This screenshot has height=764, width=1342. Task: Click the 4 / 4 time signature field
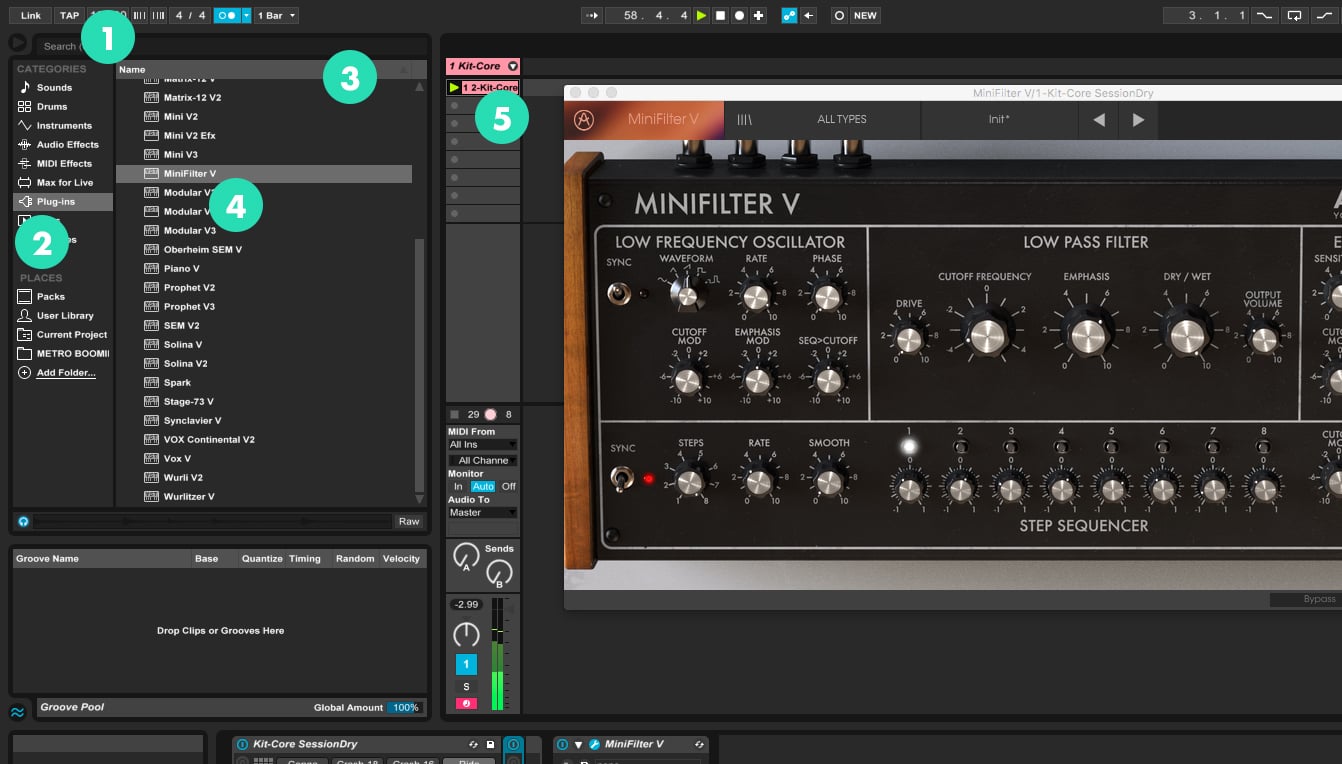point(190,16)
